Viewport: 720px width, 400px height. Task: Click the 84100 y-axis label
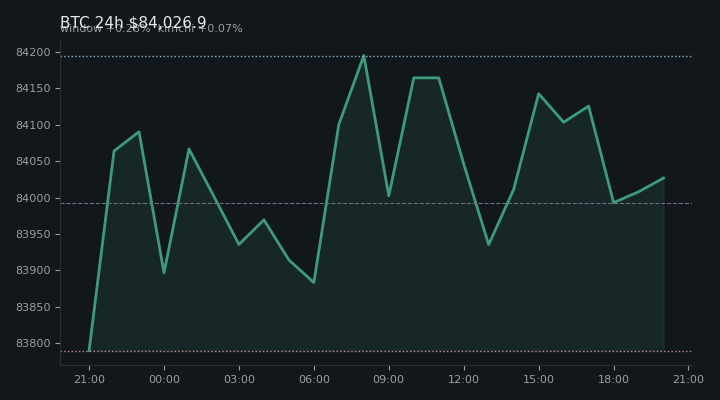[x=33, y=125]
